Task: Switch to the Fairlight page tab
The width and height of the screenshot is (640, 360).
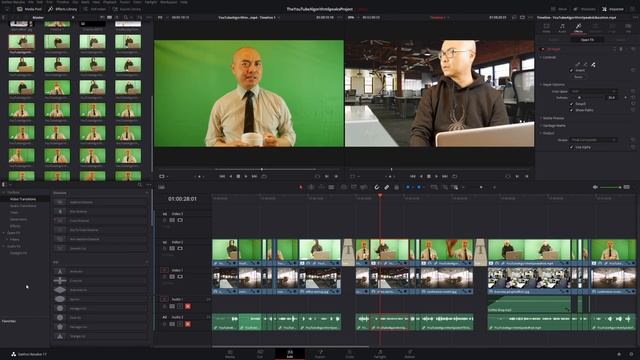Action: (380, 354)
